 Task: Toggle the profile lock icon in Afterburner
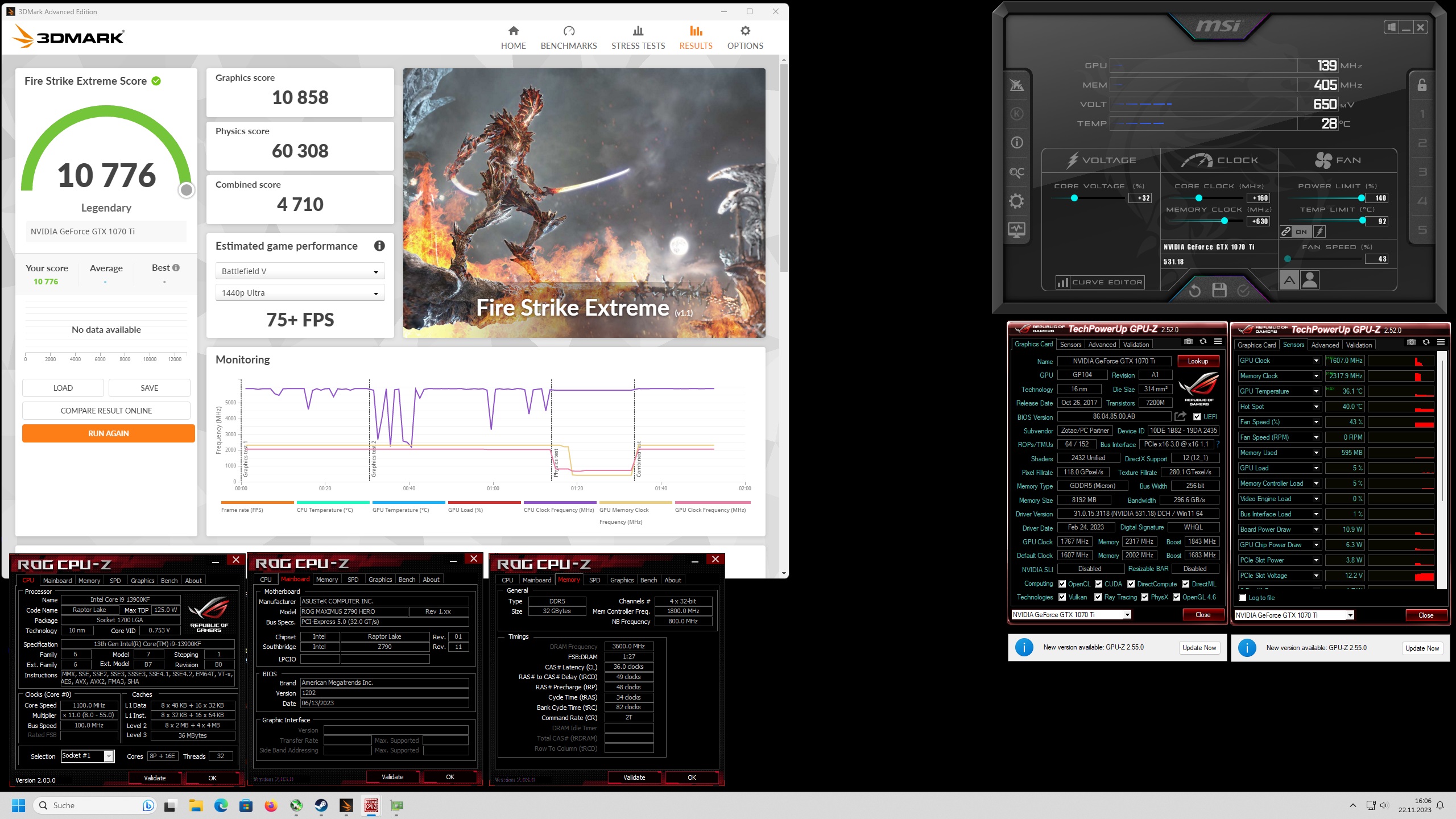coord(1422,85)
